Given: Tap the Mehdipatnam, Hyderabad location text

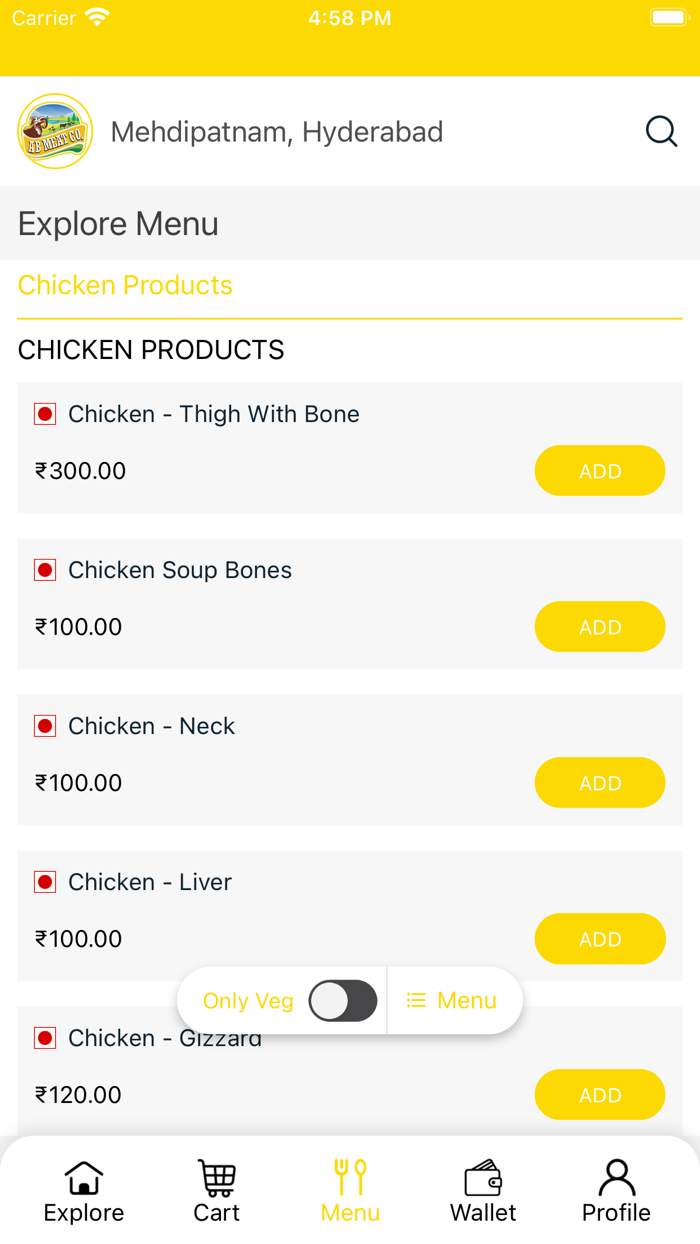Looking at the screenshot, I should click(x=276, y=131).
